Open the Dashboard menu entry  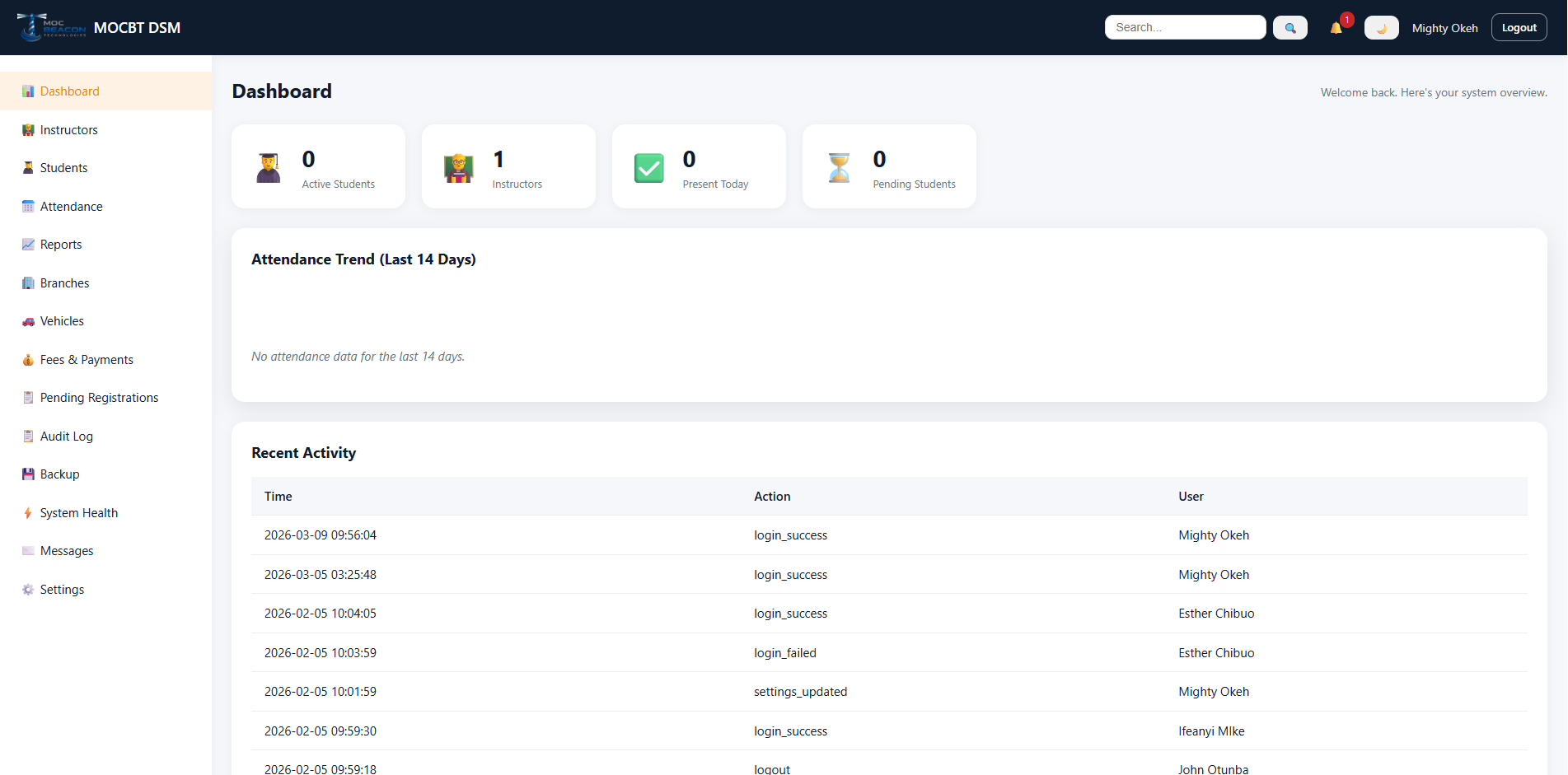(69, 91)
